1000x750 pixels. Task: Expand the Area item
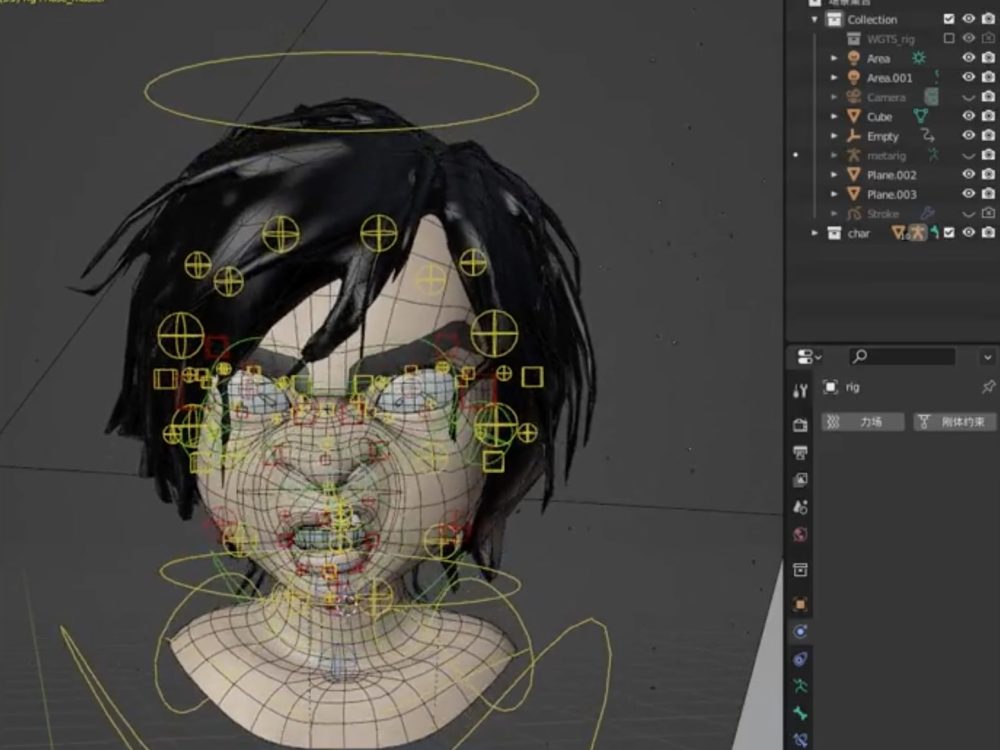pyautogui.click(x=834, y=58)
